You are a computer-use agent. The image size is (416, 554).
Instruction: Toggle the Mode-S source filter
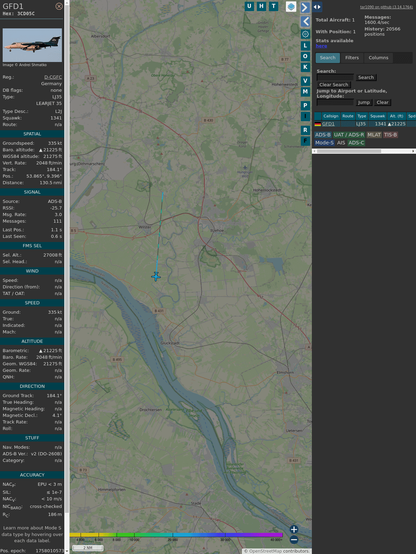point(324,143)
